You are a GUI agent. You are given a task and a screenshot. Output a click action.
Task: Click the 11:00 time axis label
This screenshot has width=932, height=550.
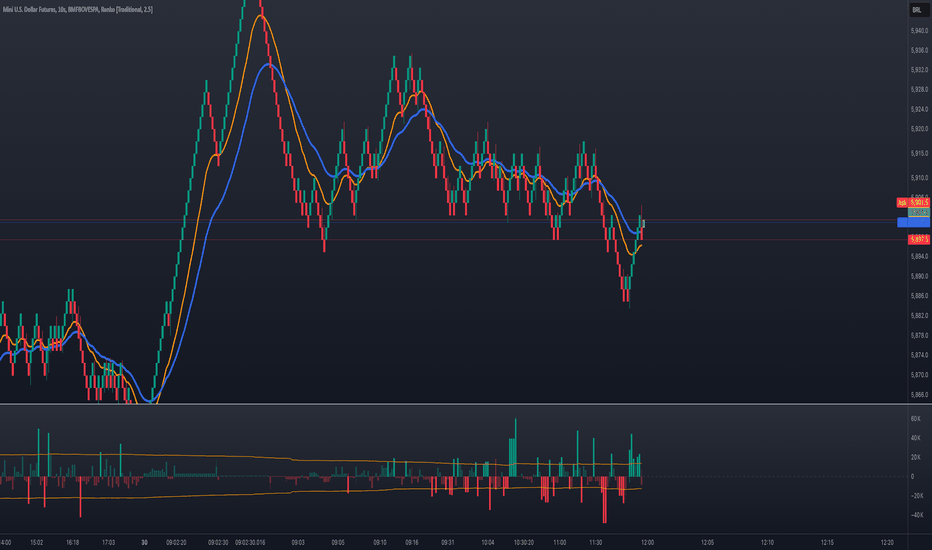(560, 542)
